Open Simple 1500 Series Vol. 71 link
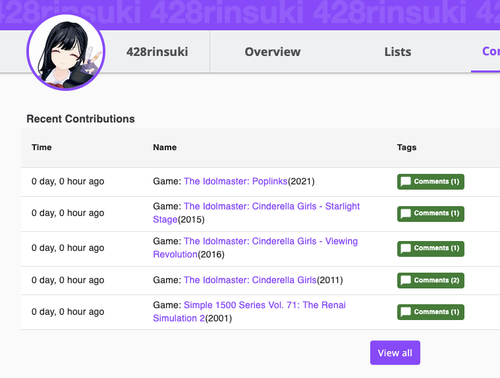Viewport: 500px width, 378px height. 249,311
